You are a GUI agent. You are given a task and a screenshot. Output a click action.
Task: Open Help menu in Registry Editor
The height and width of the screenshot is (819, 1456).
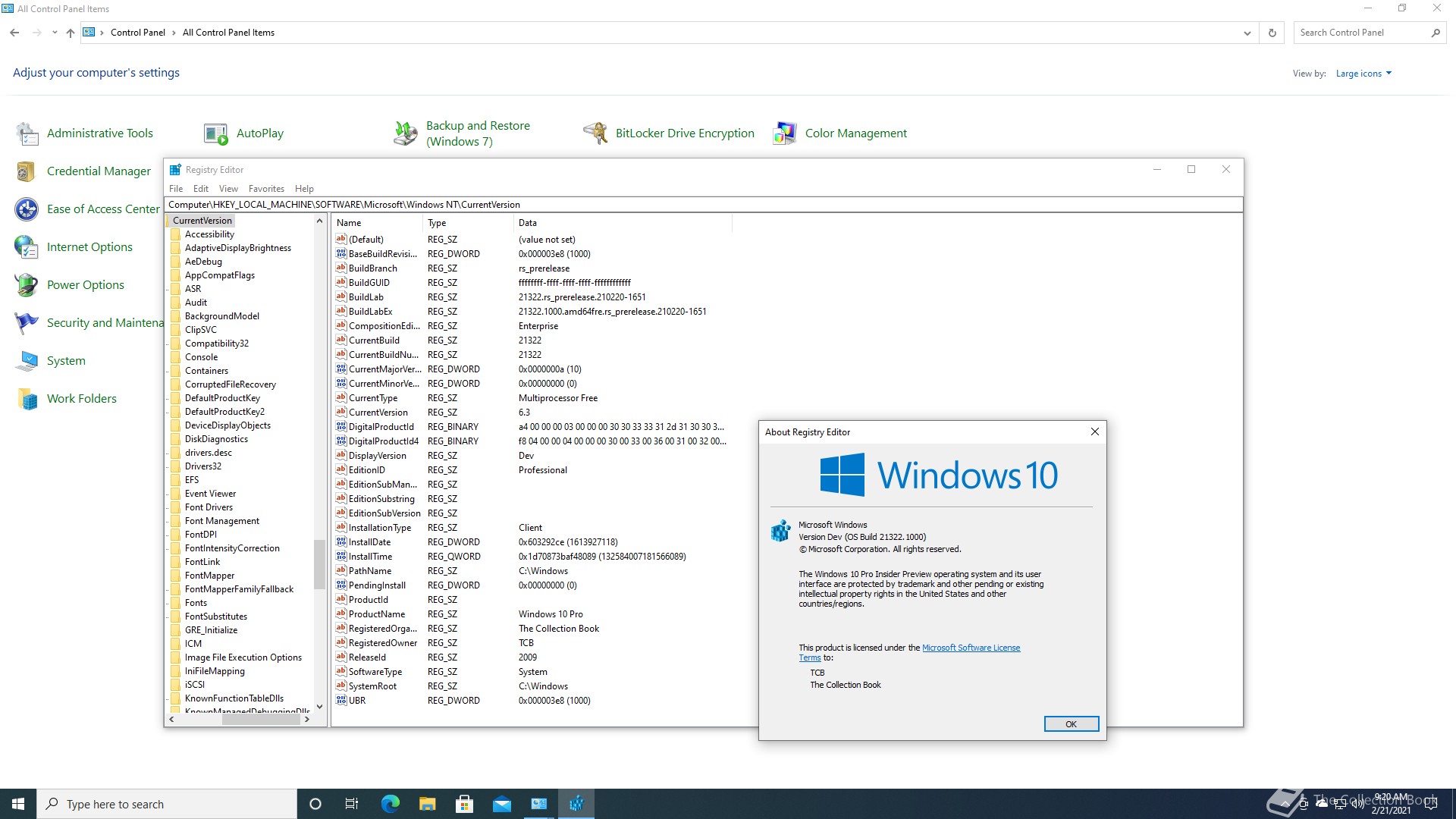tap(304, 189)
